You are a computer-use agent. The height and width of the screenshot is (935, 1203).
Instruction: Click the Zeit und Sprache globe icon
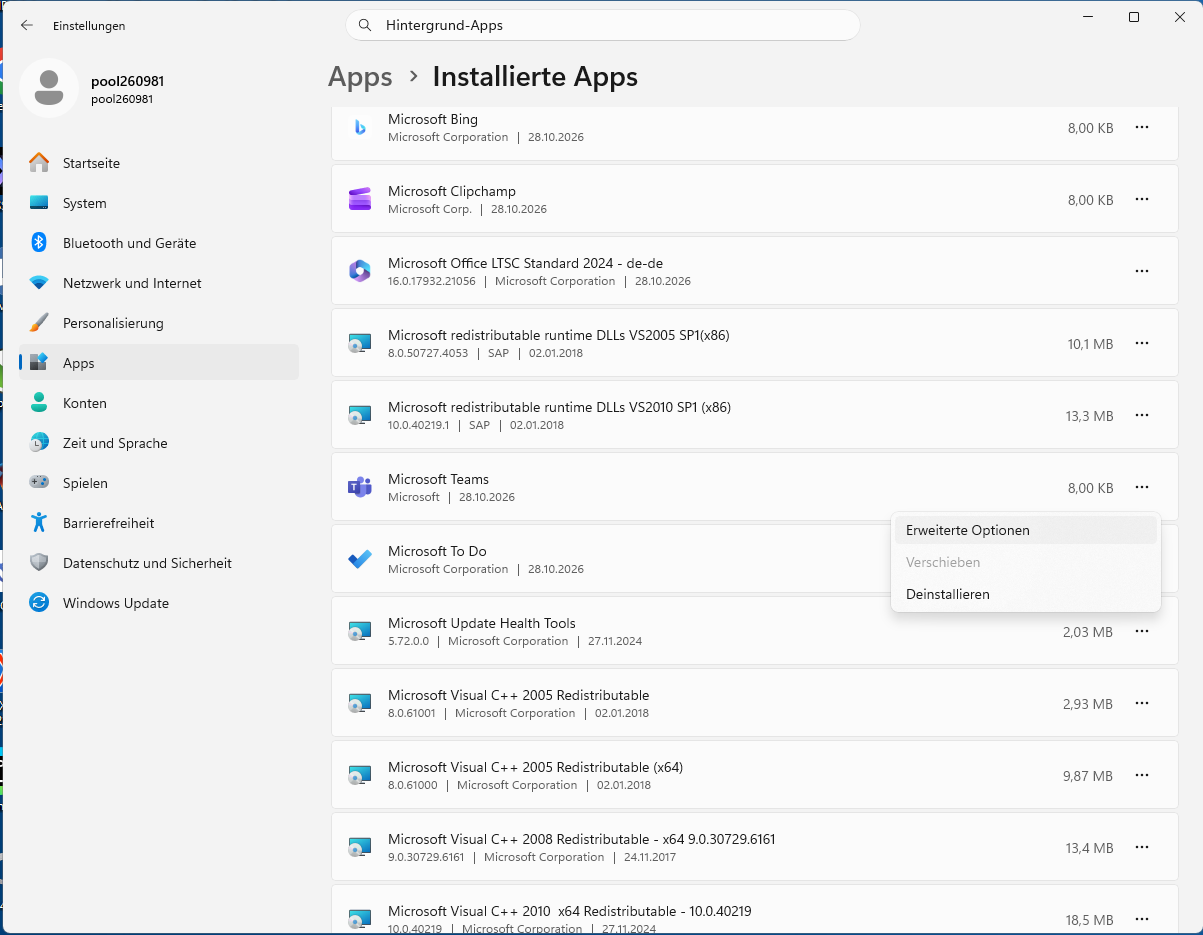point(39,443)
